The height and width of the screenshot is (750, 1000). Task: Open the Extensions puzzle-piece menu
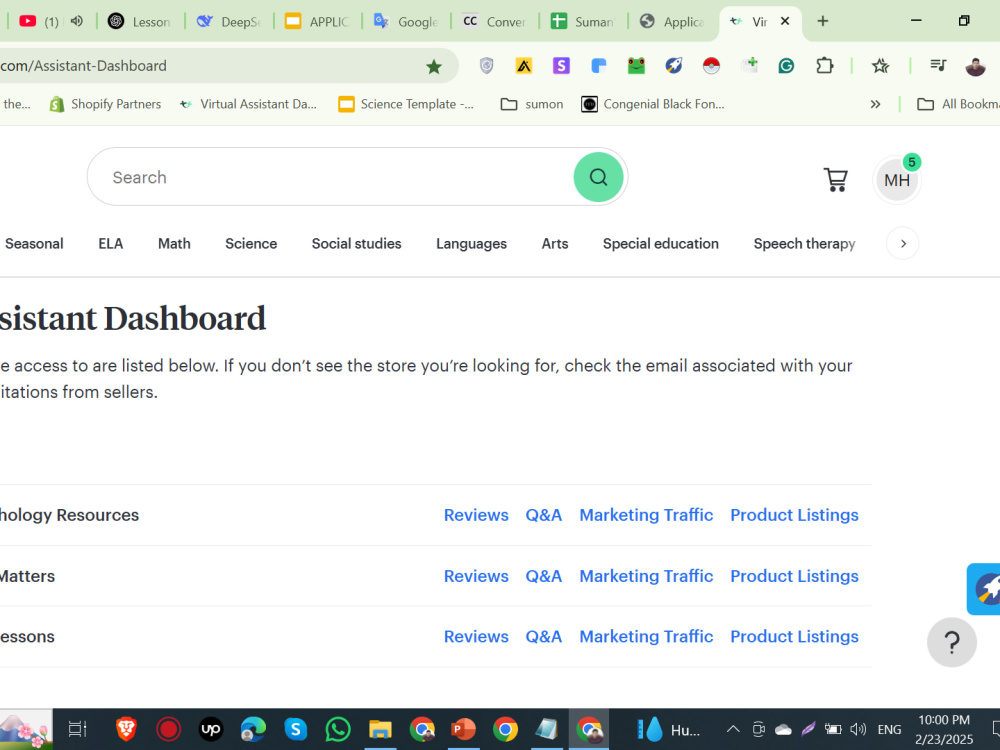(825, 66)
